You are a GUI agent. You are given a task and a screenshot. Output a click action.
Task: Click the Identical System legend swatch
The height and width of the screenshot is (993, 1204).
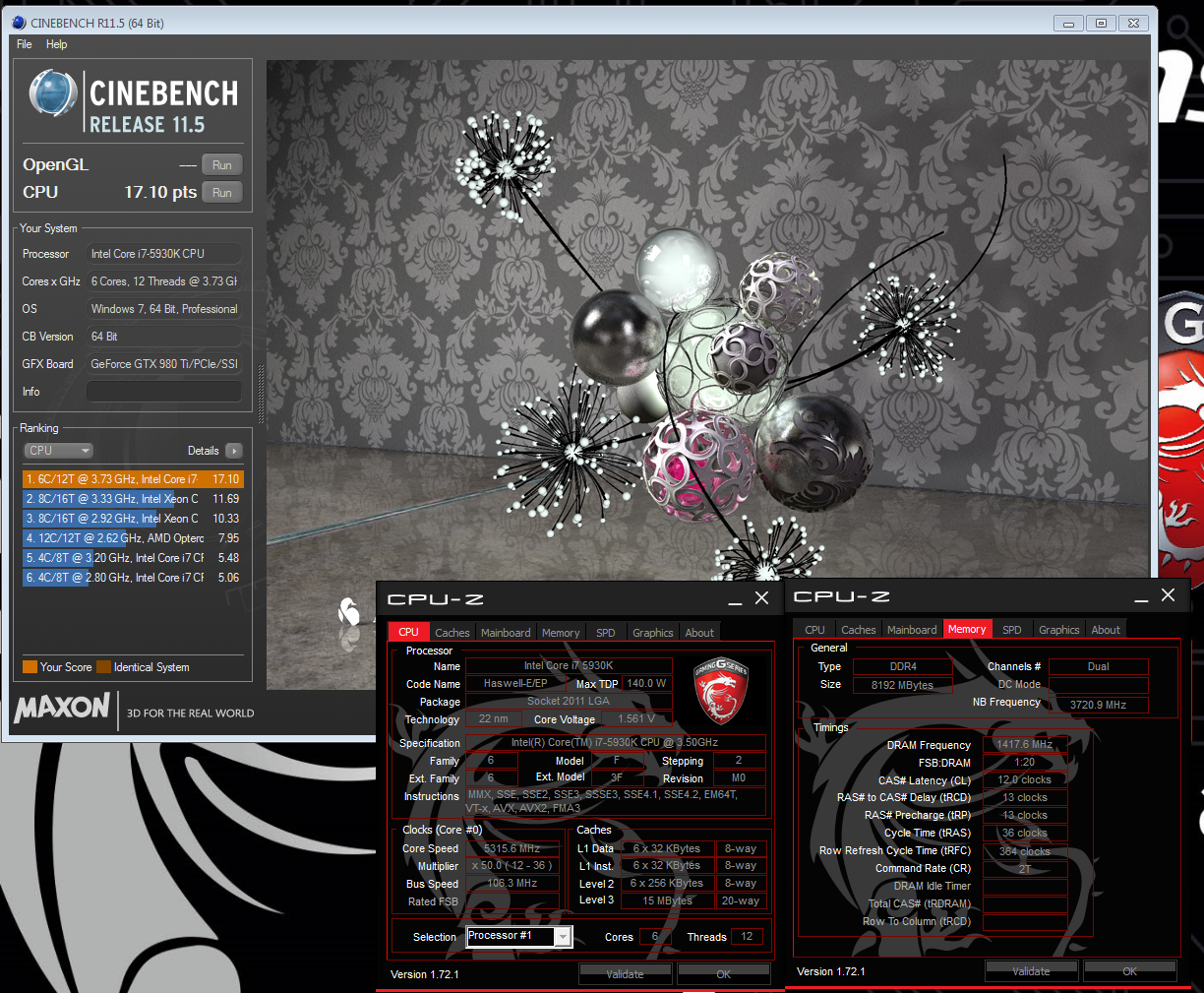(103, 667)
